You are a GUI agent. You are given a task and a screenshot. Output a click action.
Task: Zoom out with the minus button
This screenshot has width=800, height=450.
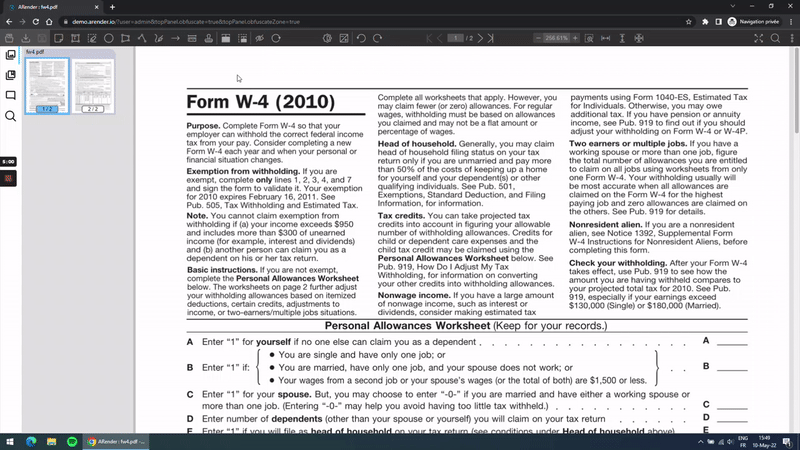(x=538, y=38)
